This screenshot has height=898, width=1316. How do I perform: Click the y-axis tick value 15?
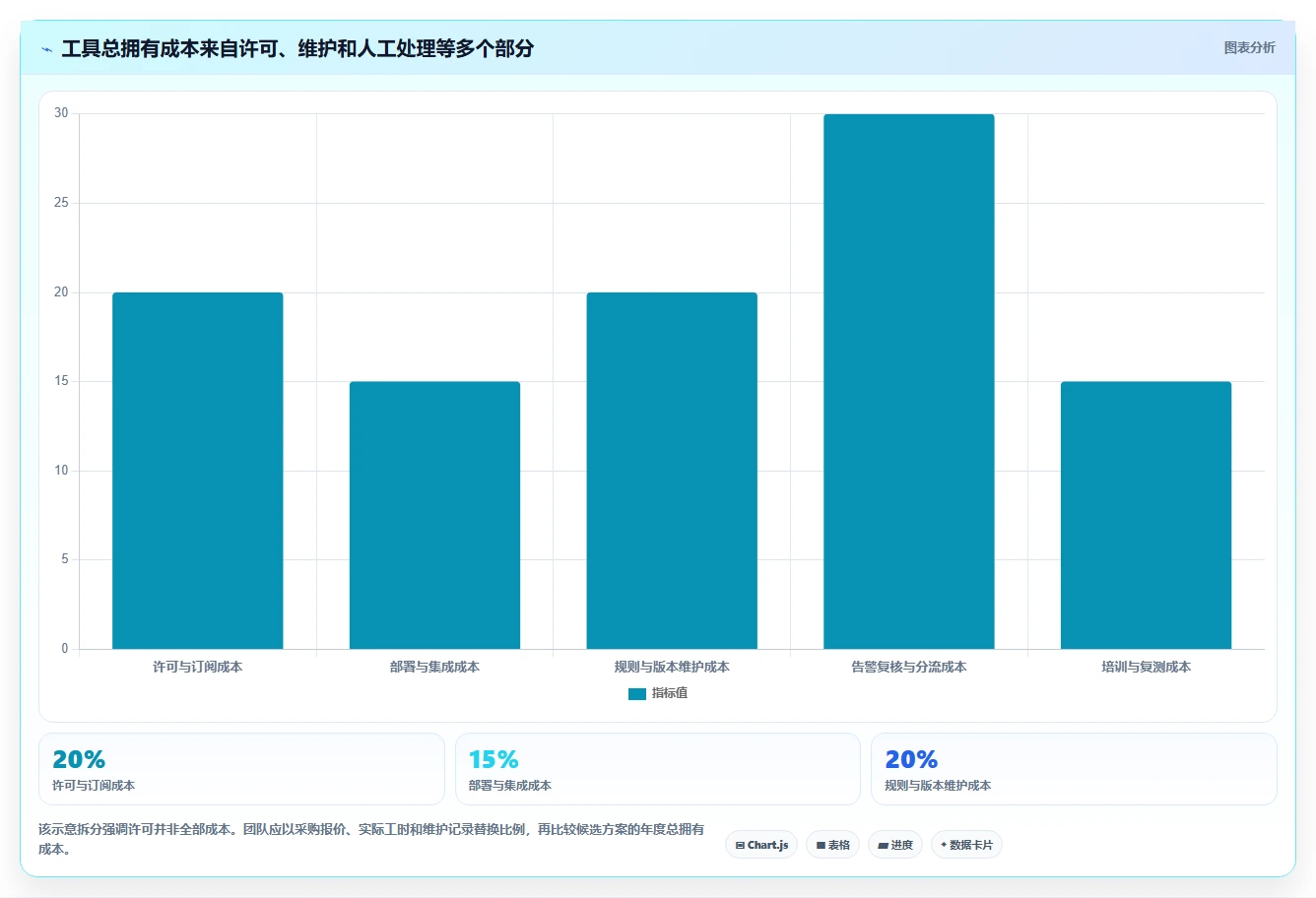click(62, 381)
